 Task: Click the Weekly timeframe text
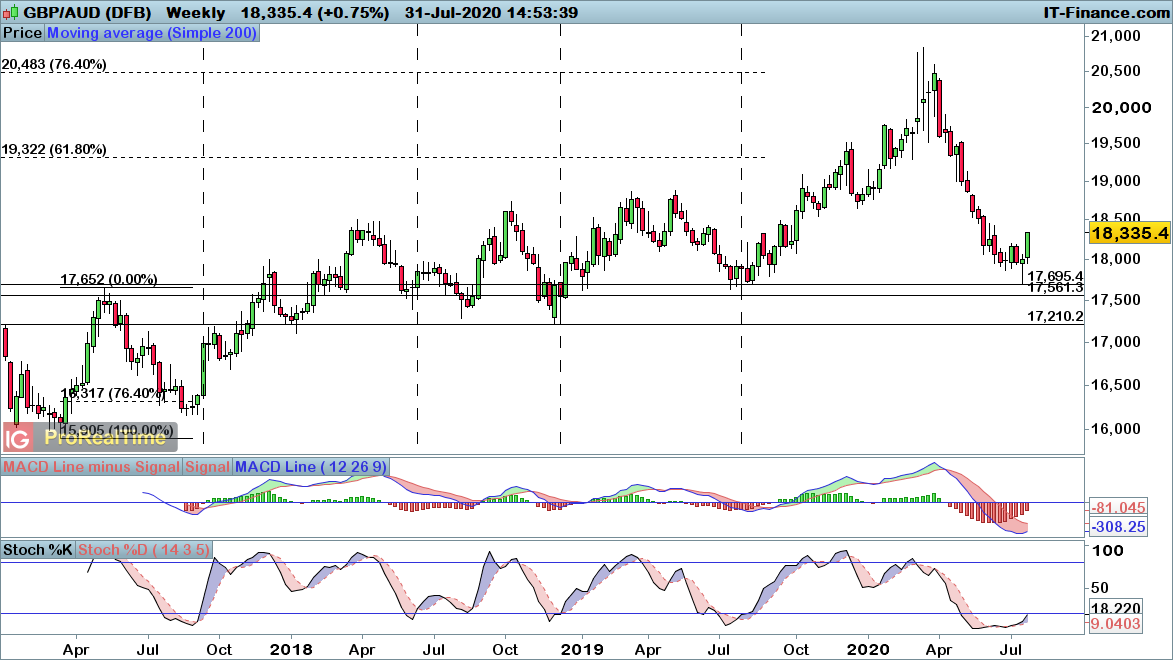195,13
